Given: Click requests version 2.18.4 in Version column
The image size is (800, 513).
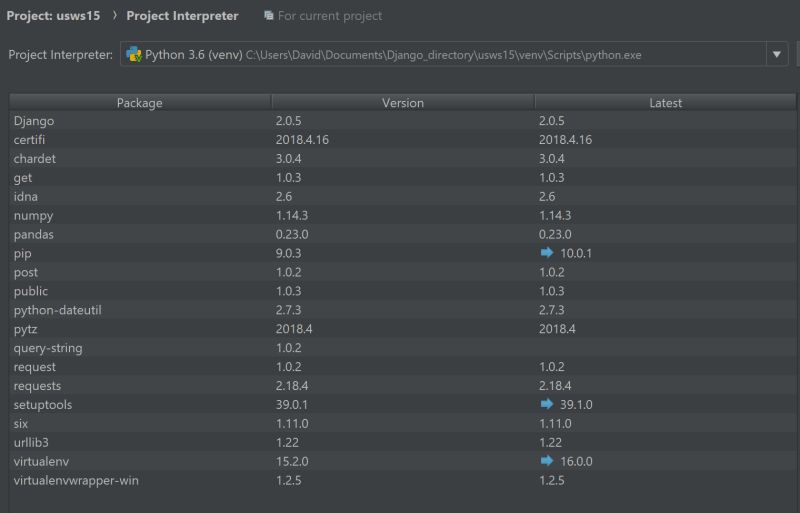Looking at the screenshot, I should click(x=292, y=385).
